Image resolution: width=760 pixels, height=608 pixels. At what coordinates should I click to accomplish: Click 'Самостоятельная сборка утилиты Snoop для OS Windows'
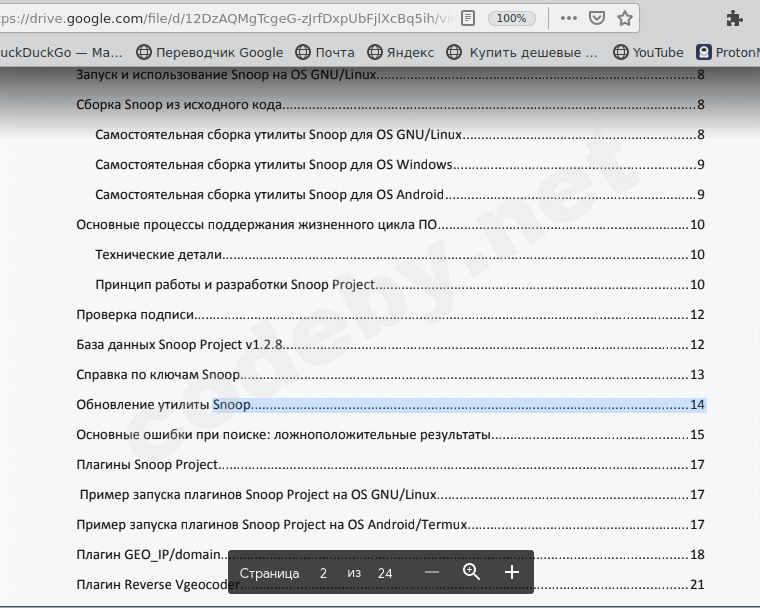pyautogui.click(x=399, y=165)
